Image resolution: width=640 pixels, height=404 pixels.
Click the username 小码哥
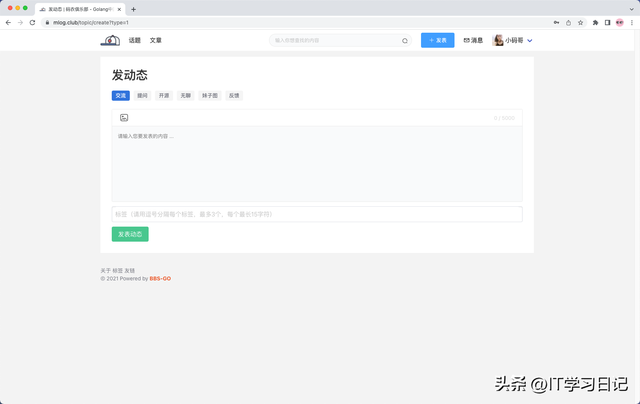pyautogui.click(x=514, y=40)
